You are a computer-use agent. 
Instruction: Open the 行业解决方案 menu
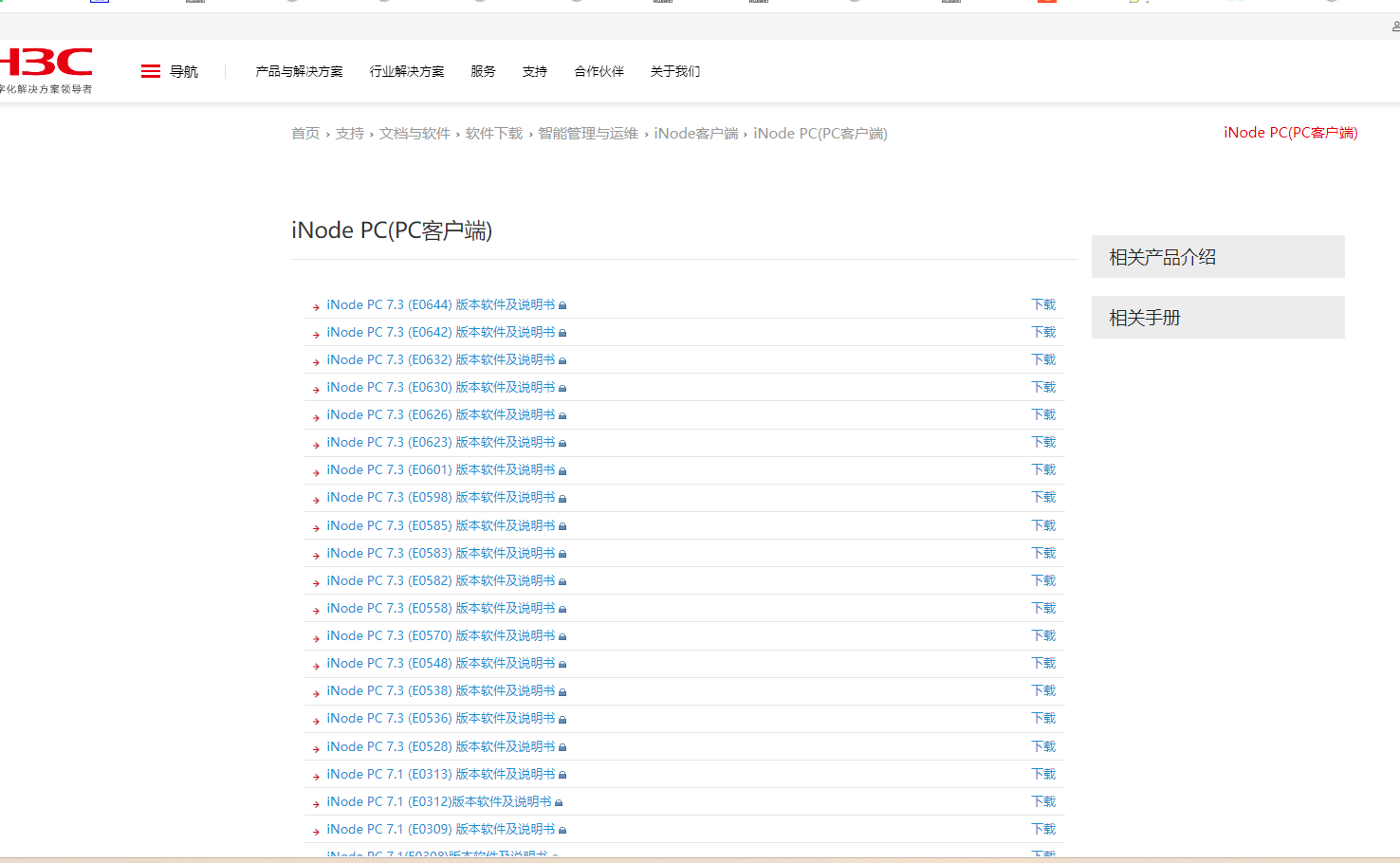click(x=407, y=71)
